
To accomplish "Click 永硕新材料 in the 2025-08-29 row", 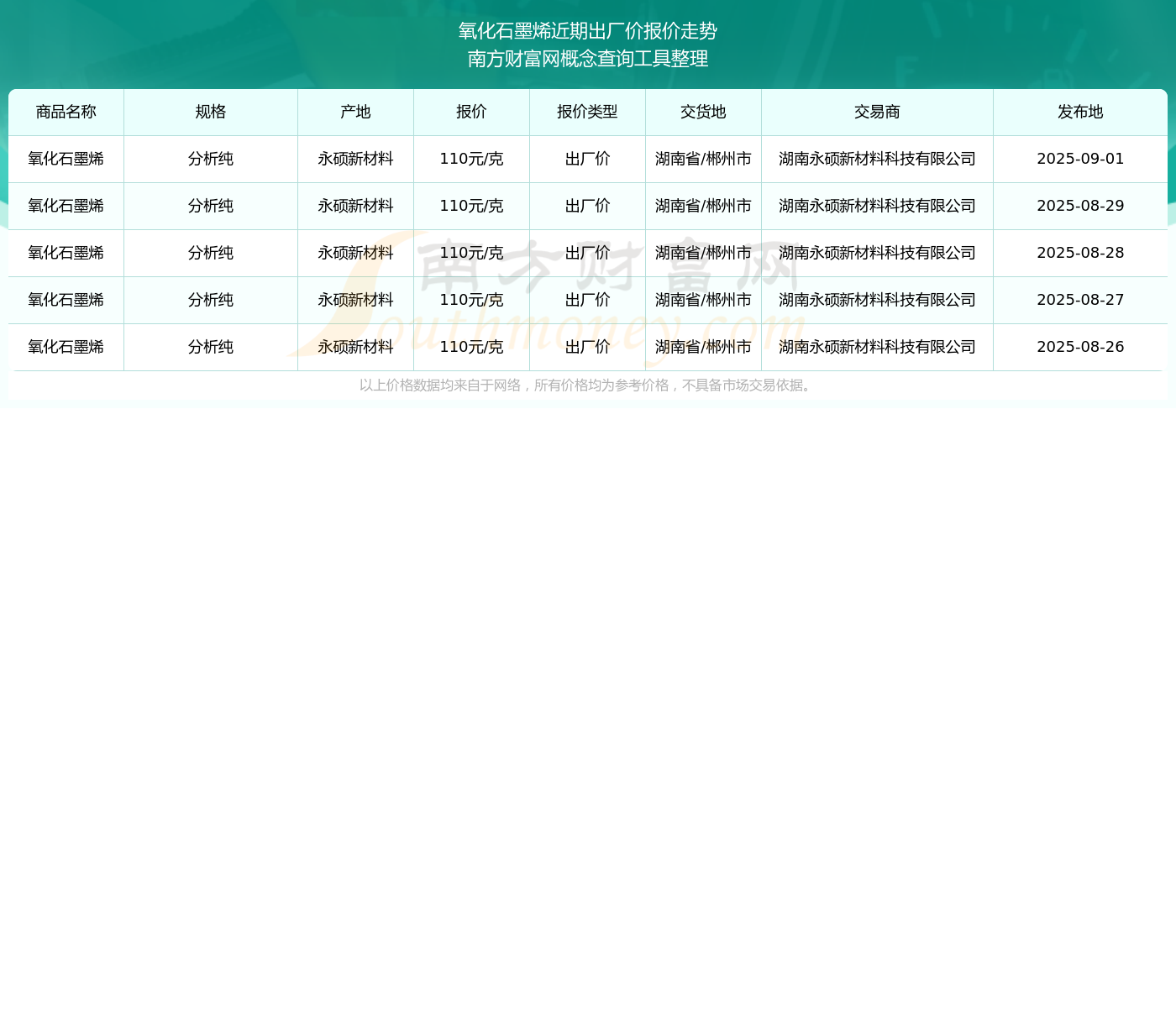I will click(355, 206).
